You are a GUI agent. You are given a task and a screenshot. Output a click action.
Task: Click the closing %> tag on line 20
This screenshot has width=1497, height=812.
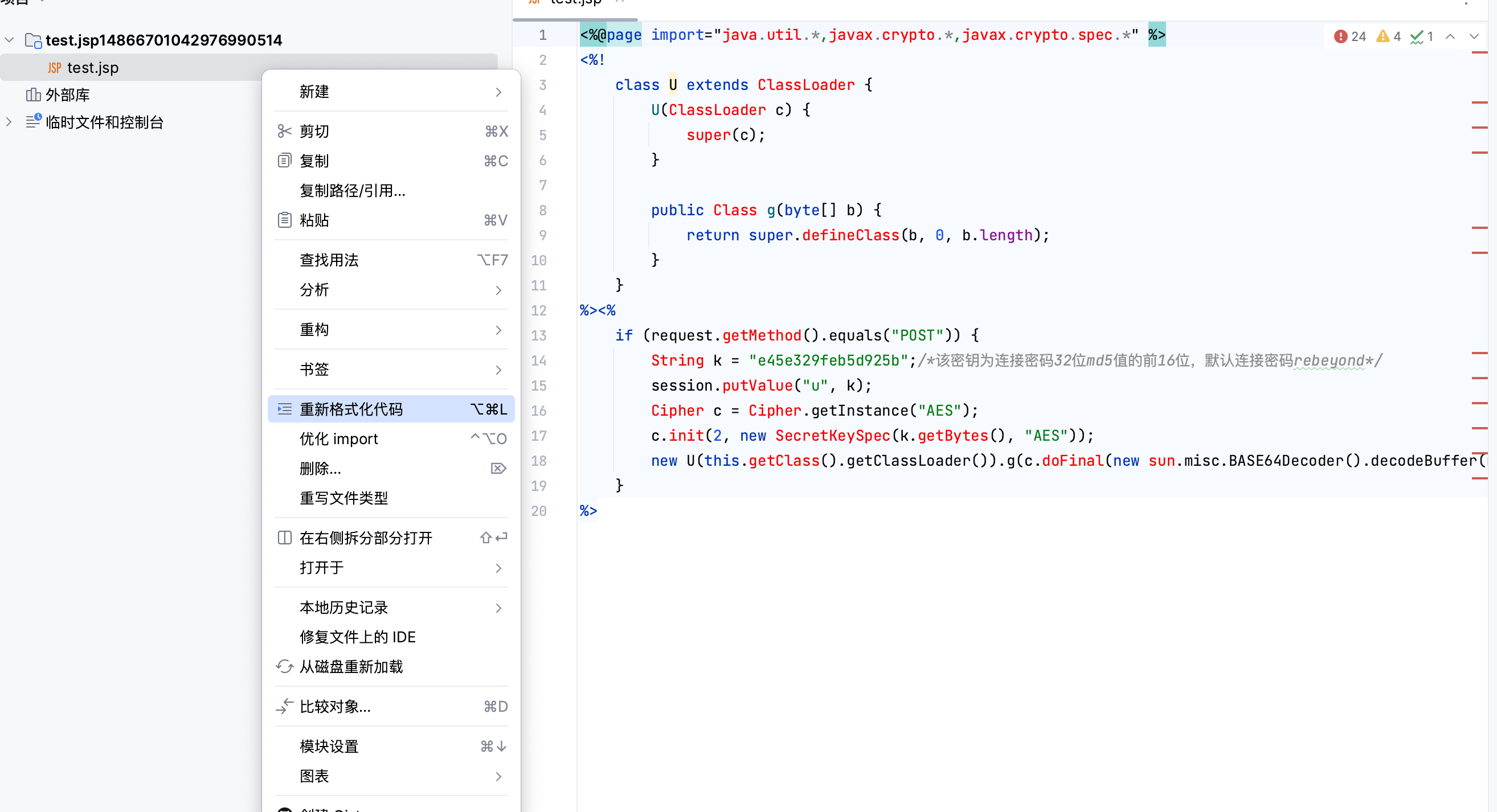[588, 511]
